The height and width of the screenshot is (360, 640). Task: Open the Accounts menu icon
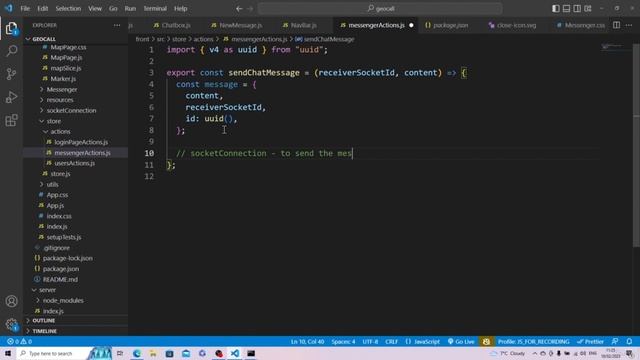click(x=11, y=301)
